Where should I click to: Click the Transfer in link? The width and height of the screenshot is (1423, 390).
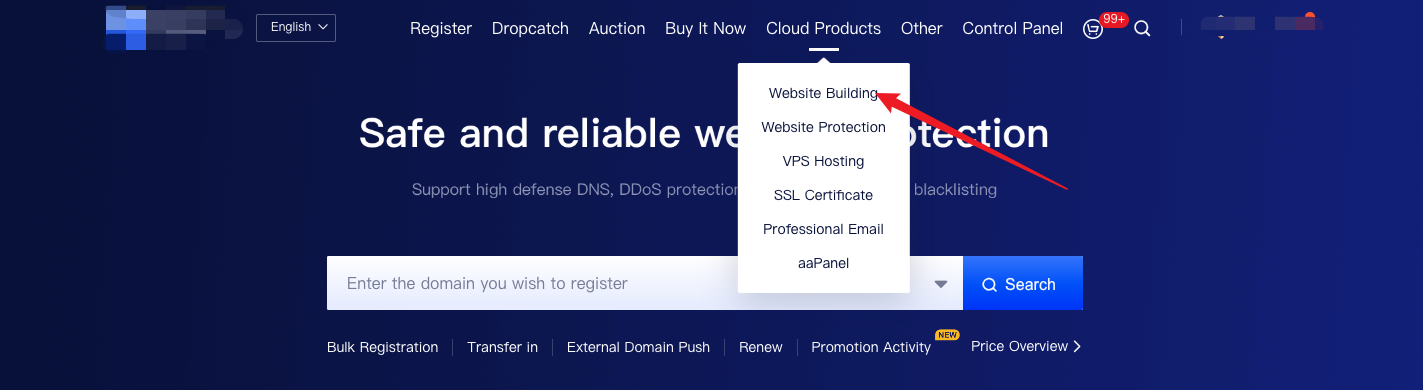[x=502, y=347]
